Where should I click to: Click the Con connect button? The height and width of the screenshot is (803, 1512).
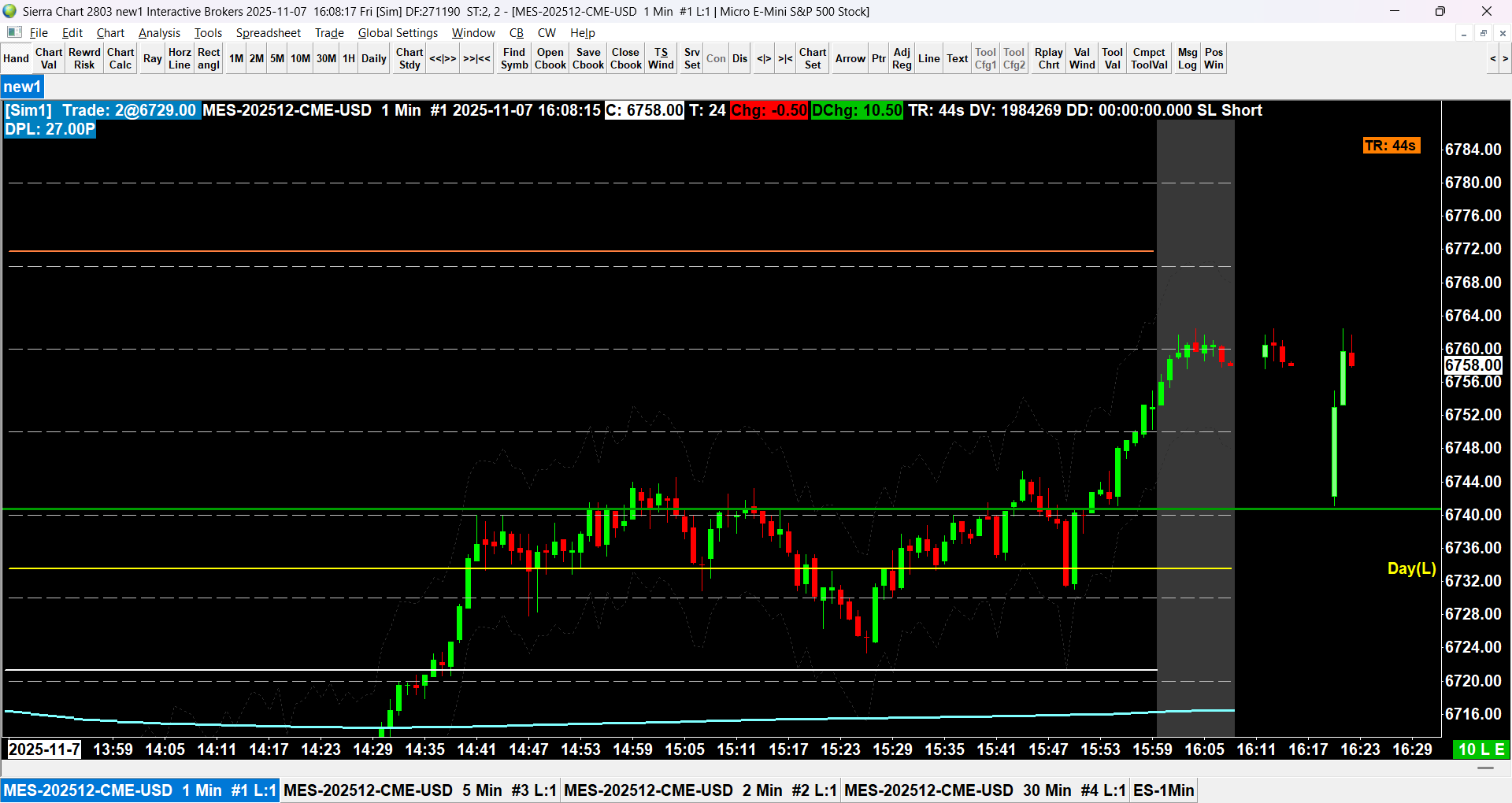point(716,58)
